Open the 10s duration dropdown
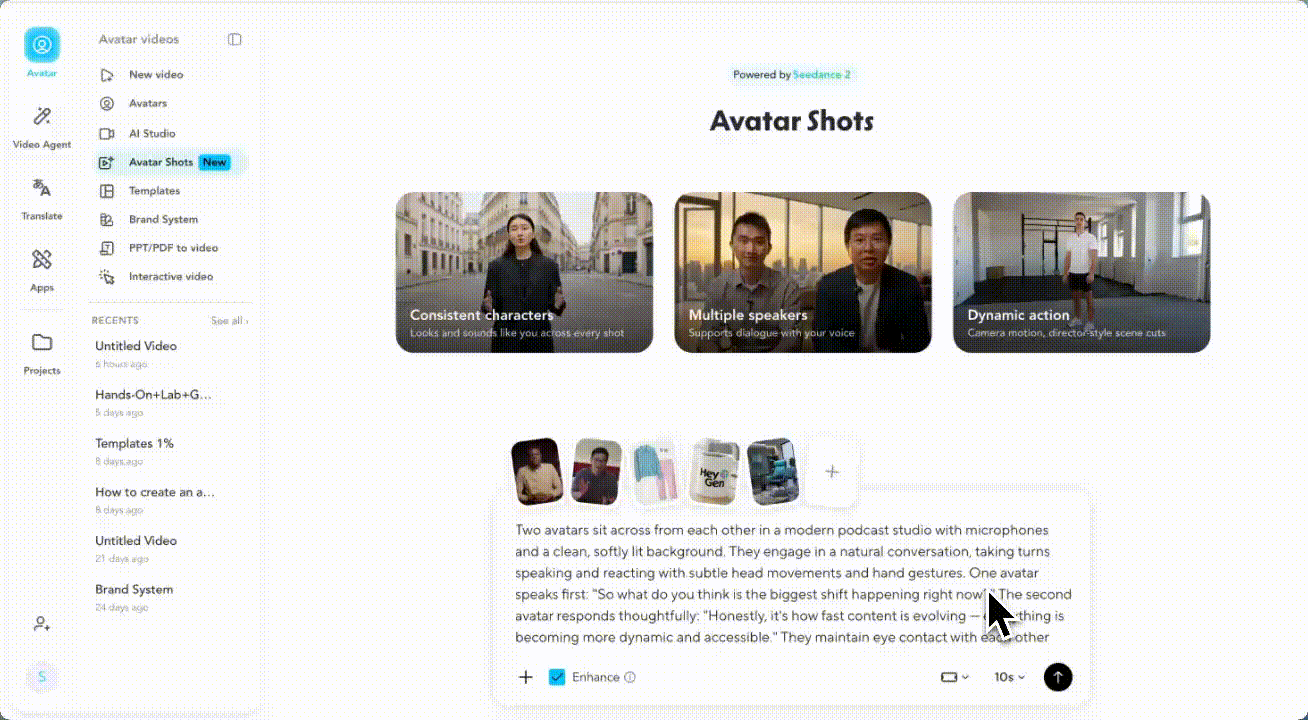 point(1009,677)
